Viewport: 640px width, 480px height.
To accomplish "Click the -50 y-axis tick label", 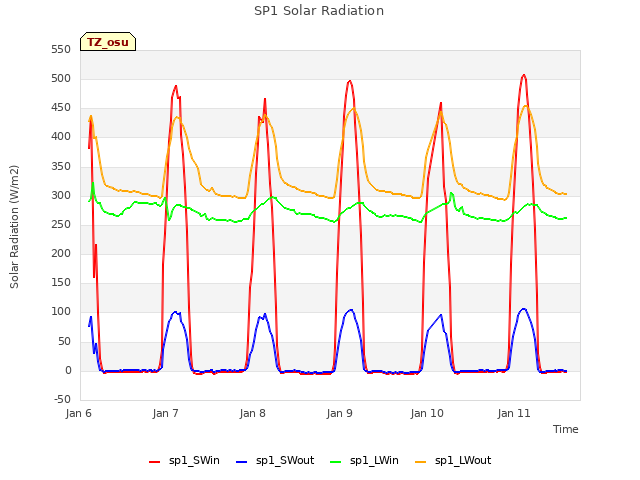I will pos(62,399).
